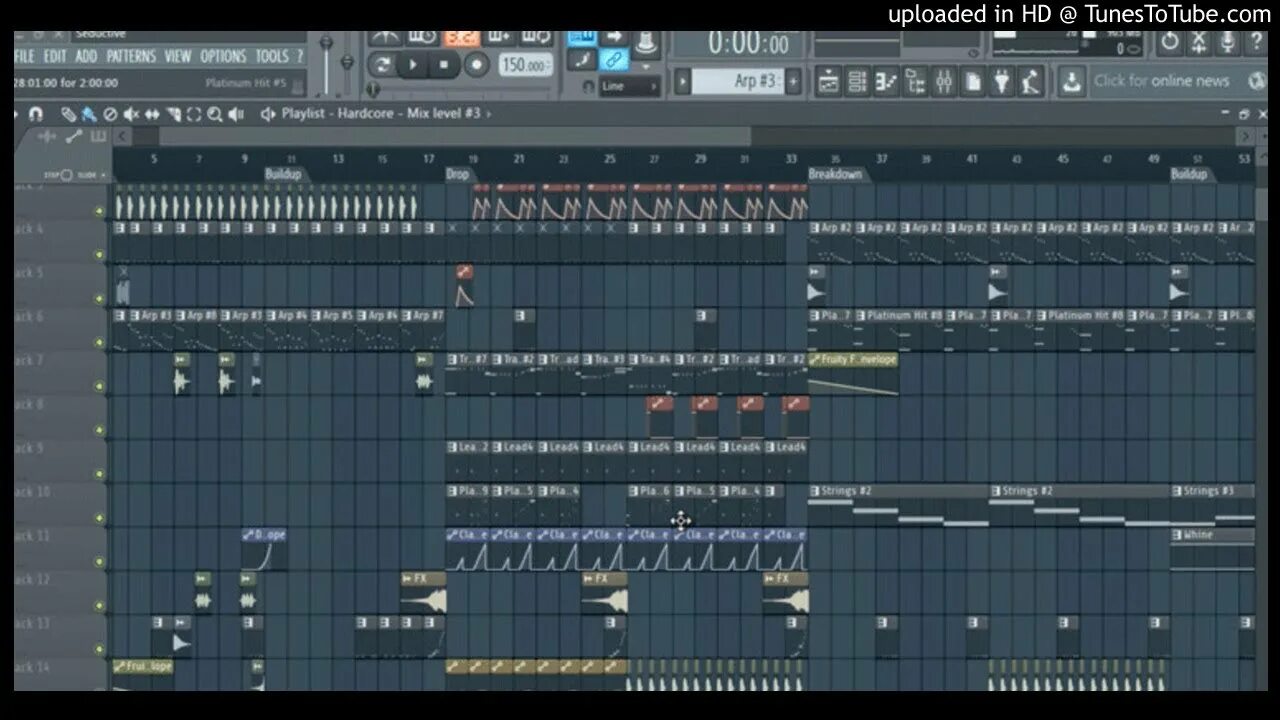Click the Record button
This screenshot has width=1280, height=720.
point(477,65)
